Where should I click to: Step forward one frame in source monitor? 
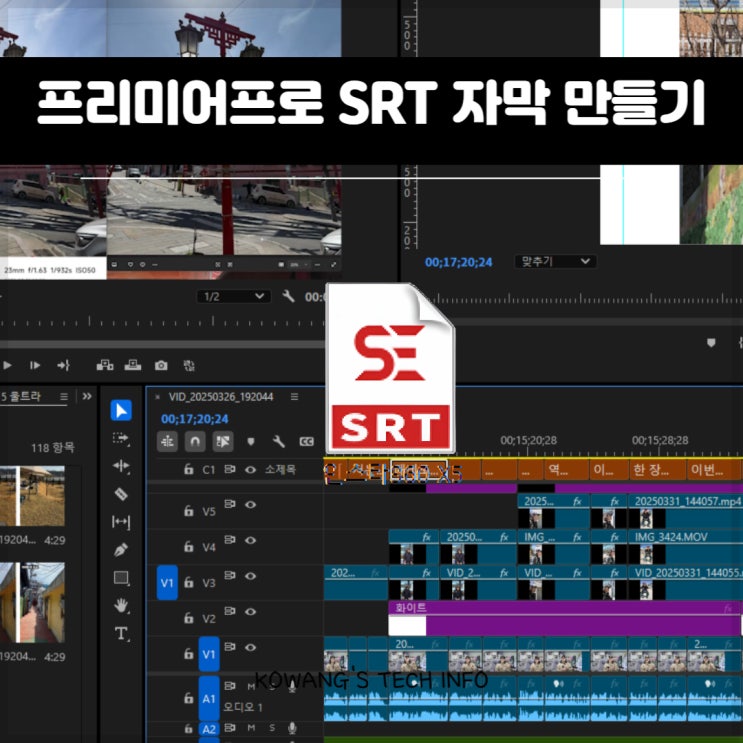[x=35, y=365]
